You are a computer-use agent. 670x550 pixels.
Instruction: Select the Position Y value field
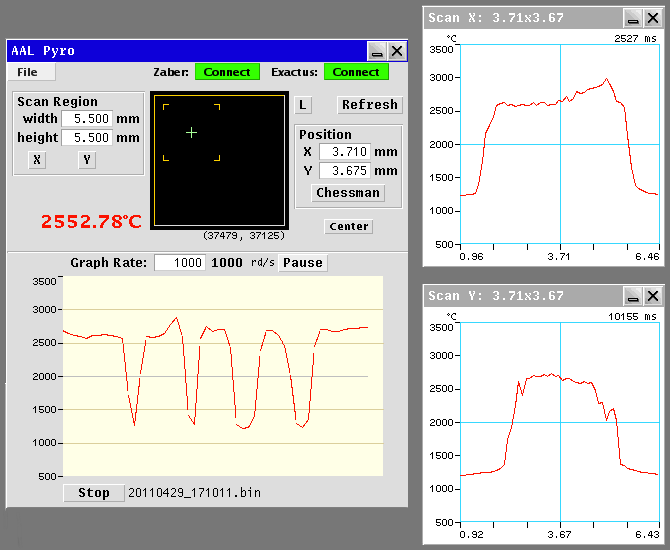345,171
